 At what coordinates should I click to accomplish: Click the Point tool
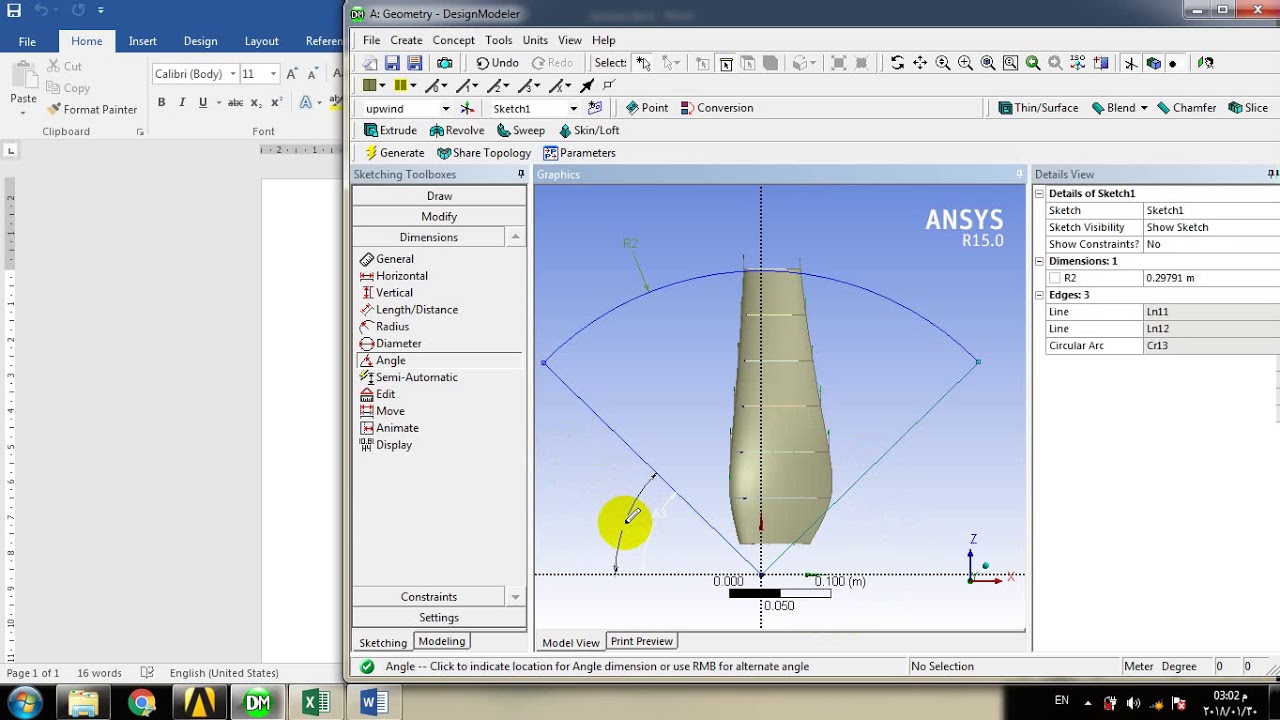(x=647, y=108)
